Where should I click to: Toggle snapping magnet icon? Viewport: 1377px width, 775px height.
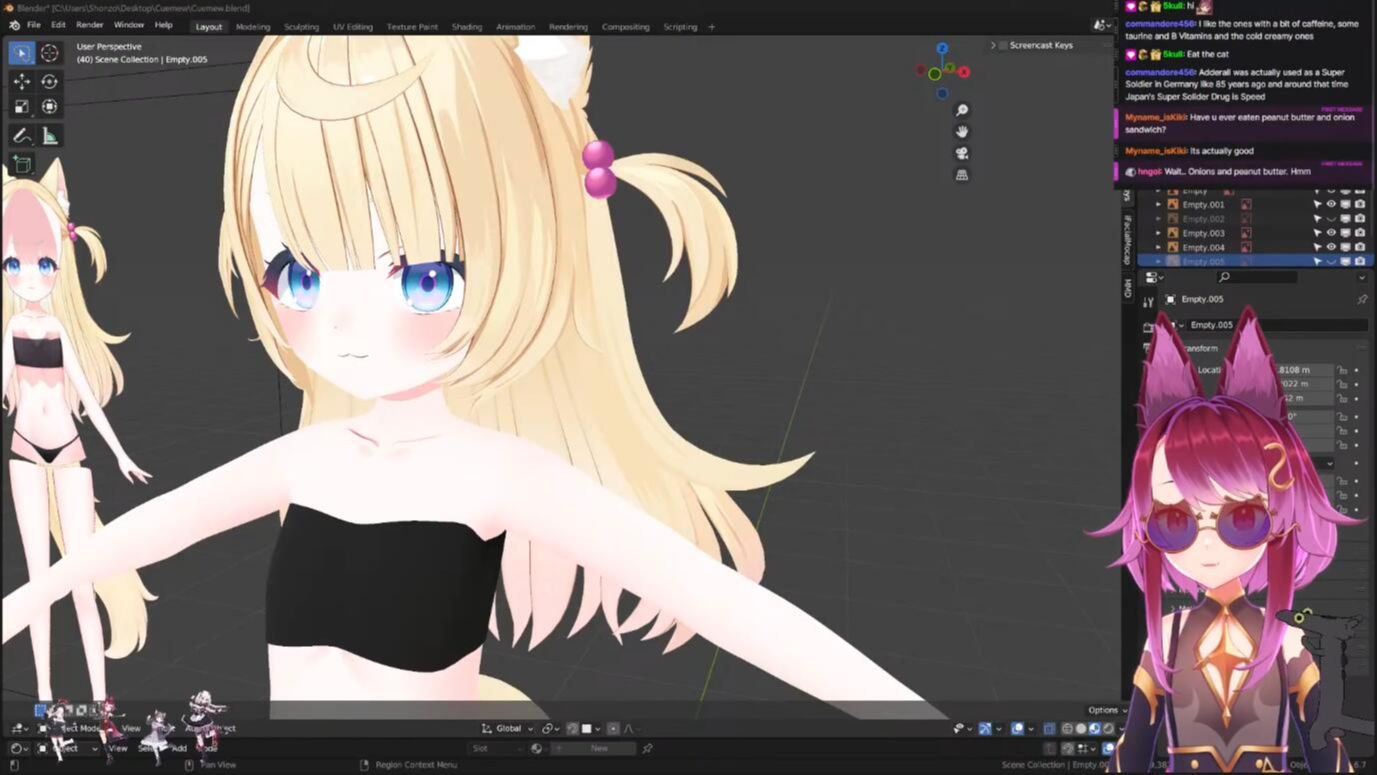pyautogui.click(x=573, y=729)
